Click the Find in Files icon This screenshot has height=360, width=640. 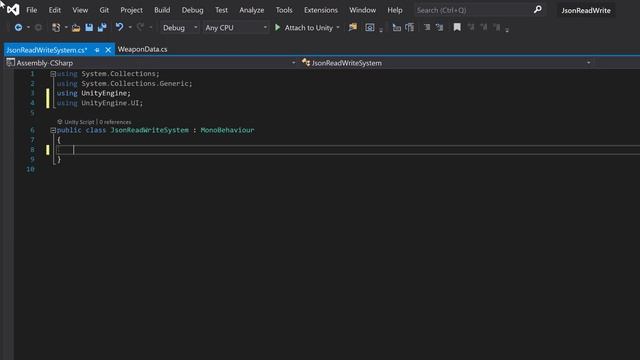coord(353,27)
